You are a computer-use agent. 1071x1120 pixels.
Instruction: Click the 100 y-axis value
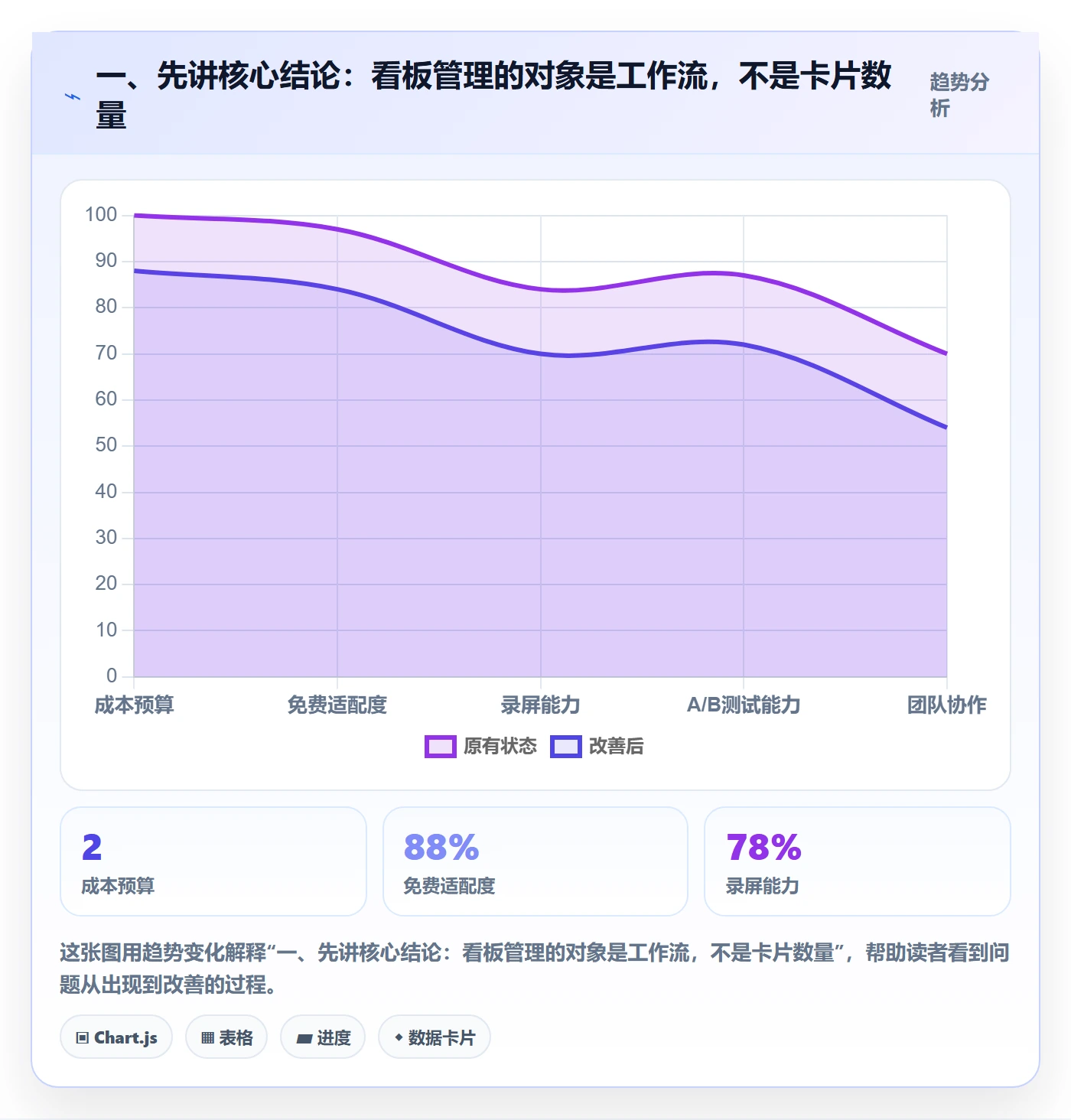[x=101, y=215]
